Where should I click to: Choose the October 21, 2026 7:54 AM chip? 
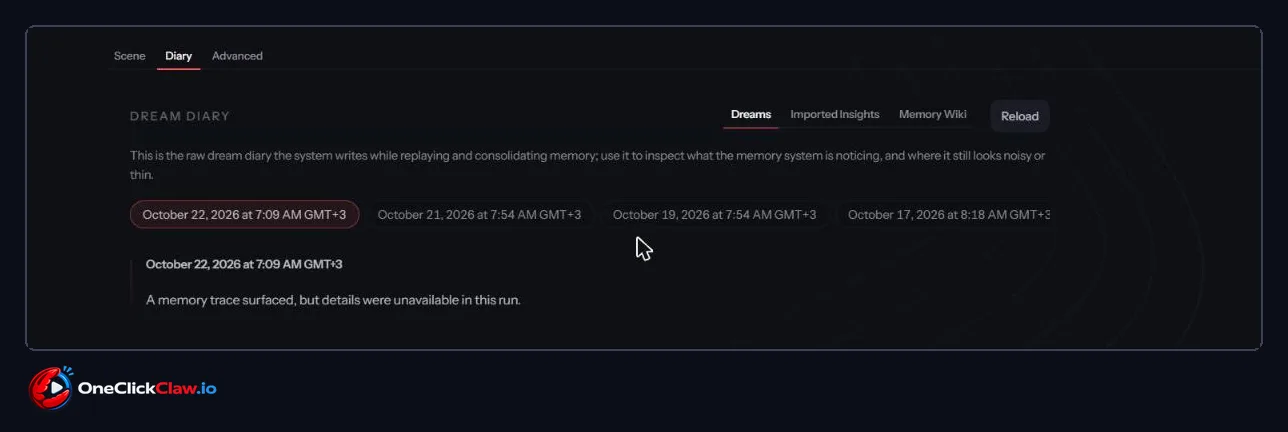479,214
